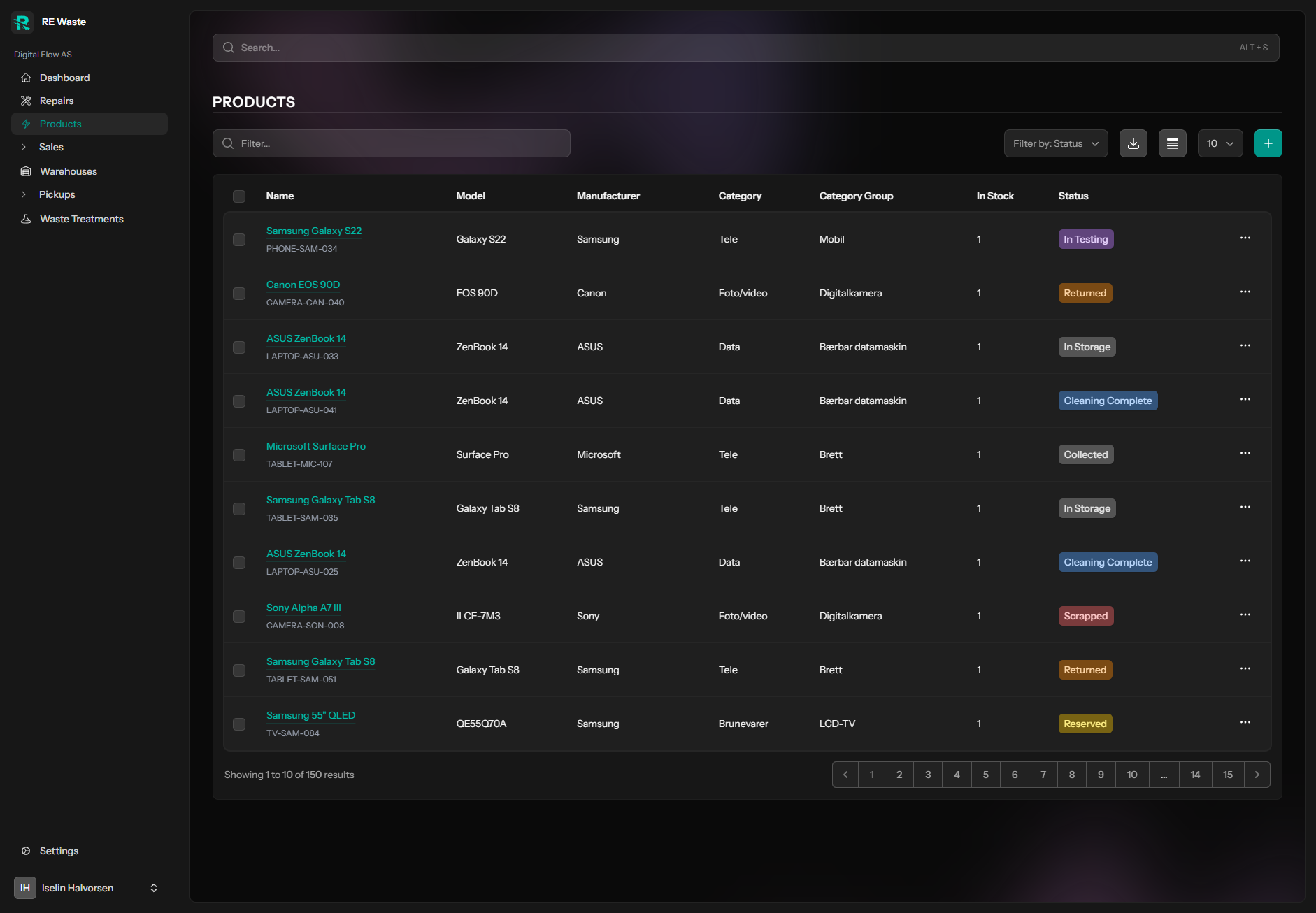
Task: Check the Canon EOS 90D row checkbox
Action: click(x=239, y=294)
